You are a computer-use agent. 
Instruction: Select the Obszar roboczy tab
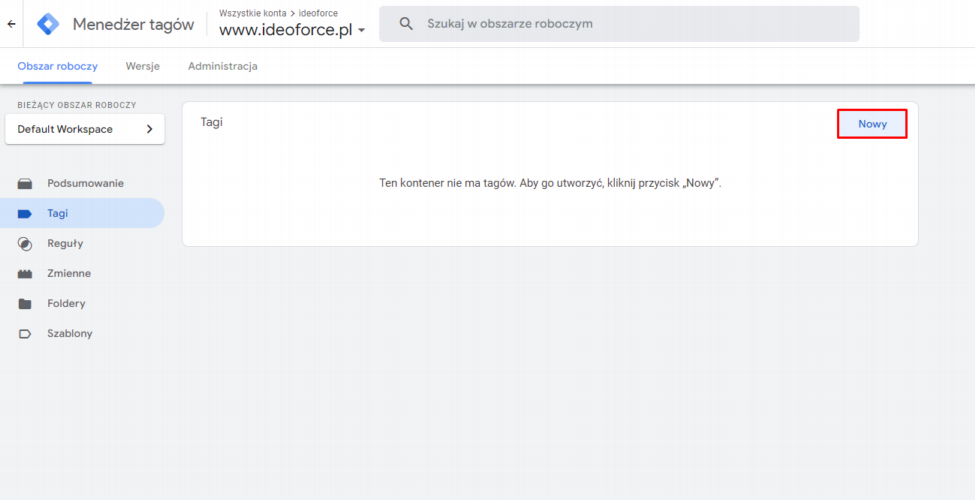tap(57, 66)
